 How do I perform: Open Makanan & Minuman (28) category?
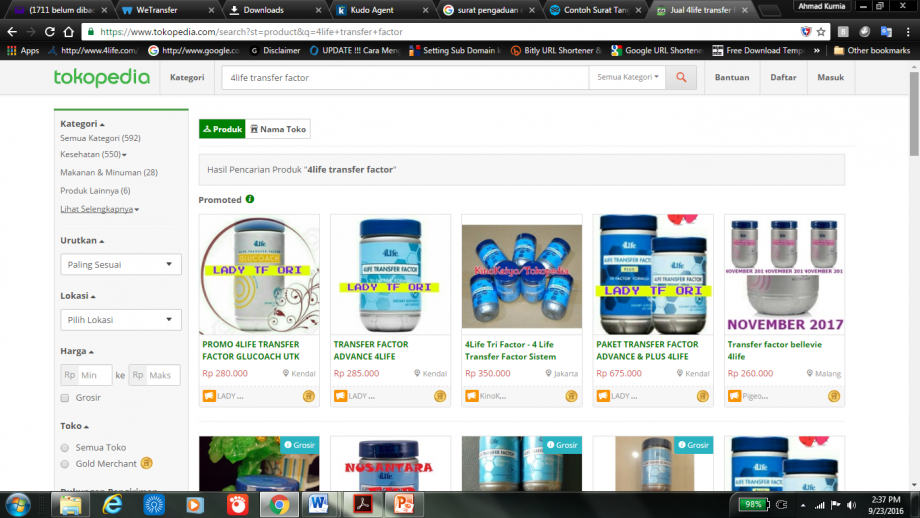(109, 172)
